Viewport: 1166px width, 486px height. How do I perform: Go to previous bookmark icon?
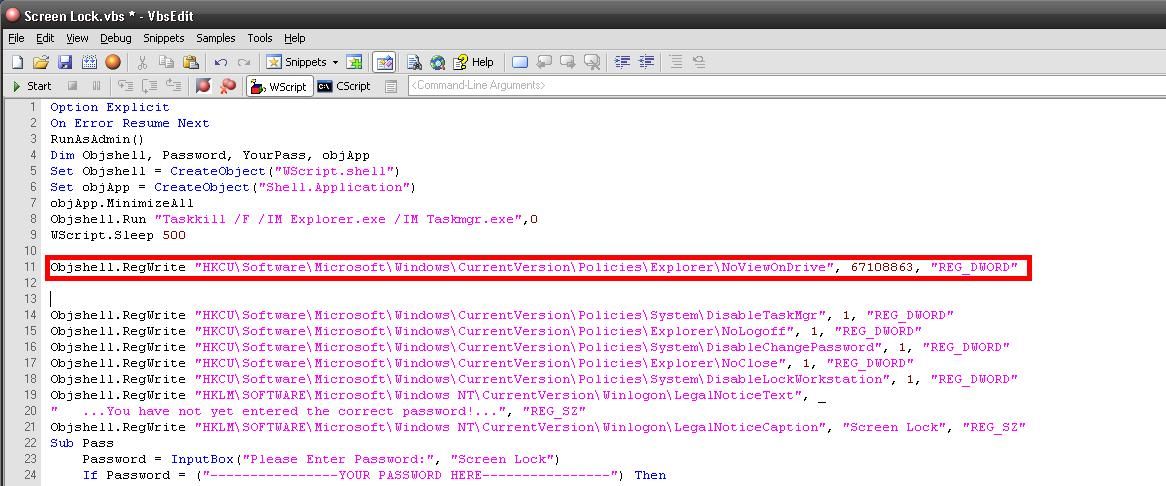(x=544, y=62)
